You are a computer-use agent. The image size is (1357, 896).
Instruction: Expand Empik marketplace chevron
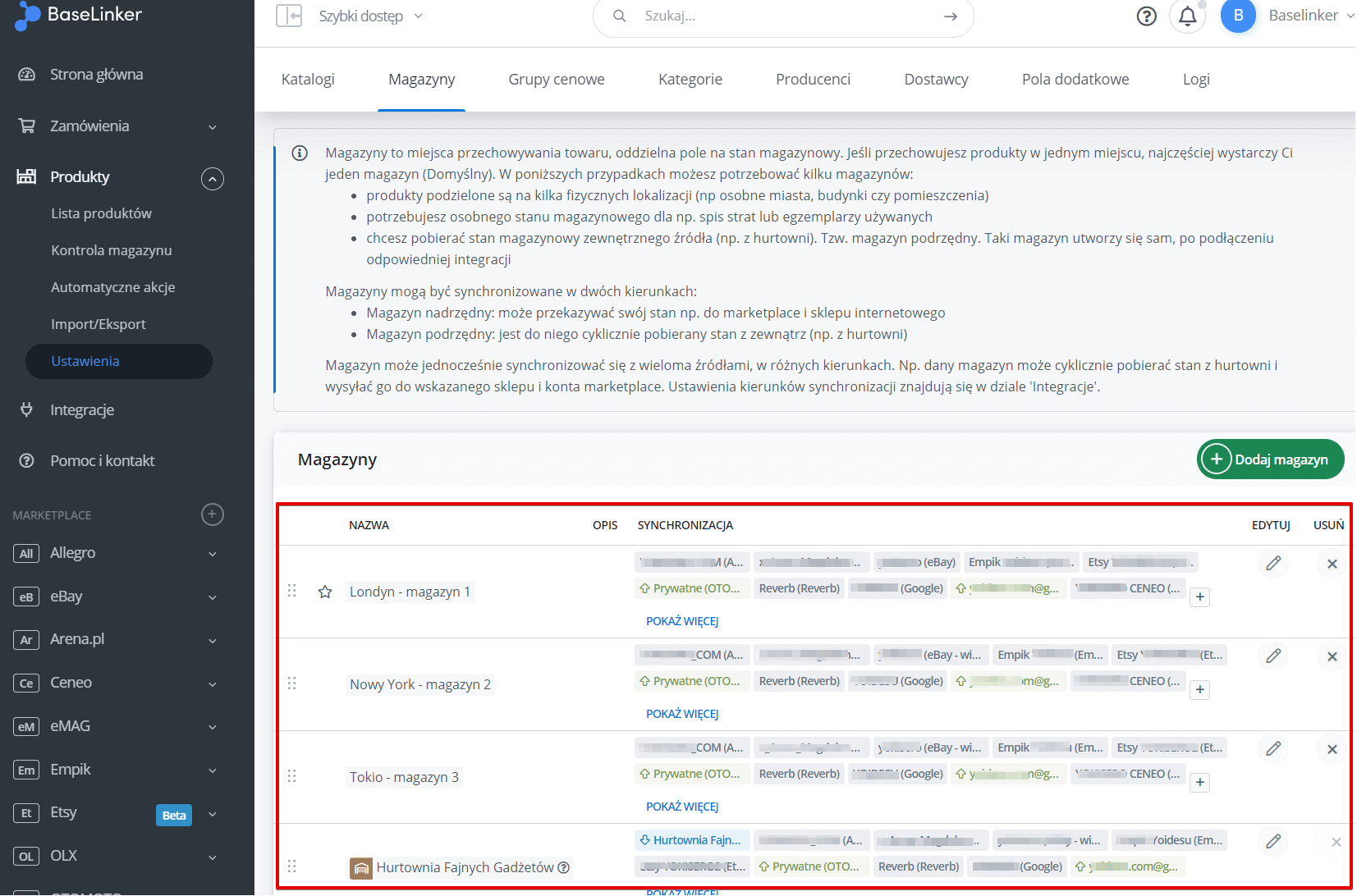tap(213, 770)
